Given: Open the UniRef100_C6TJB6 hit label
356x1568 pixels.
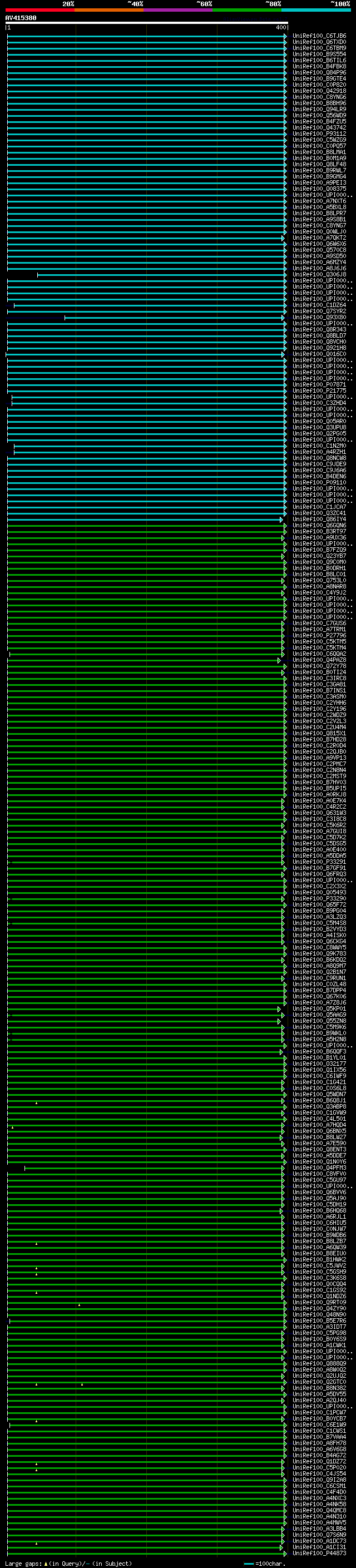Looking at the screenshot, I should pyautogui.click(x=319, y=36).
